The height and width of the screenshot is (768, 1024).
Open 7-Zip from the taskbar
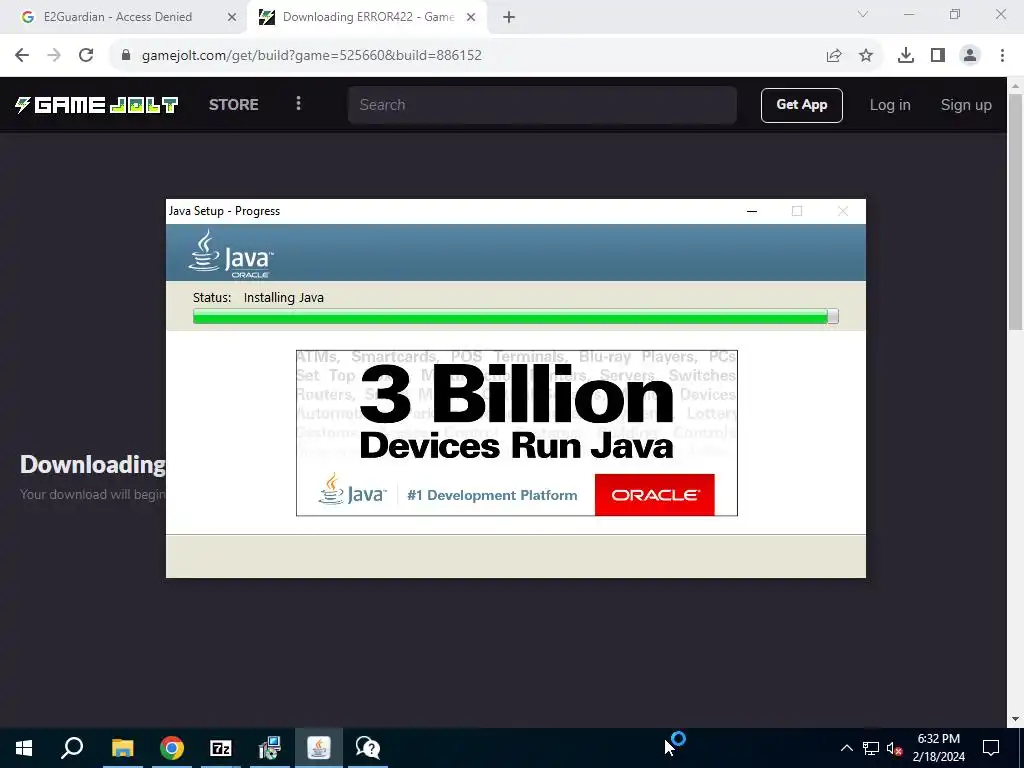coord(221,748)
